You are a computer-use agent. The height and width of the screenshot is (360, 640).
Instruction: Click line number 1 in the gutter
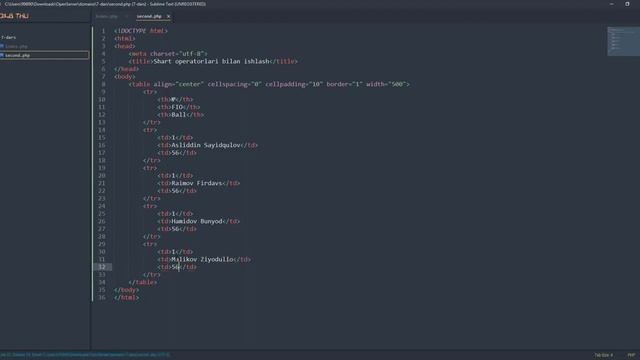pyautogui.click(x=103, y=31)
